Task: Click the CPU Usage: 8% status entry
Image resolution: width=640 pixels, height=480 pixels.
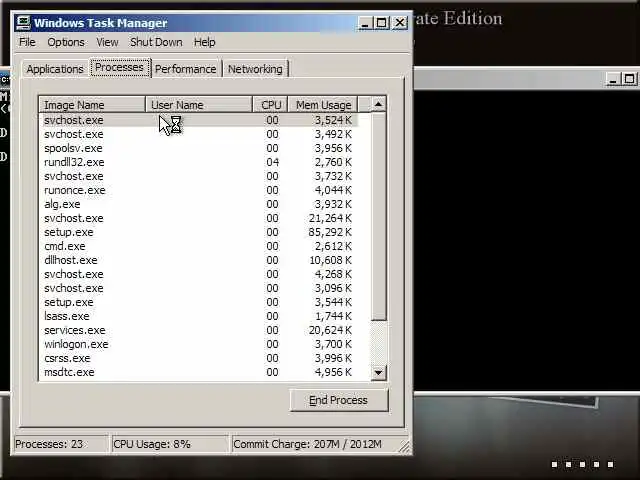Action: [171, 444]
